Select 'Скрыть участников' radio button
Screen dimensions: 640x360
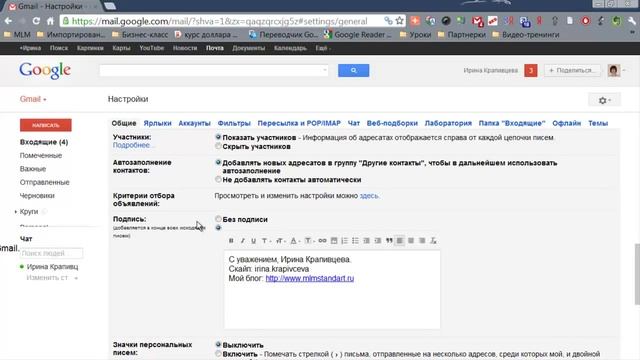pos(218,146)
